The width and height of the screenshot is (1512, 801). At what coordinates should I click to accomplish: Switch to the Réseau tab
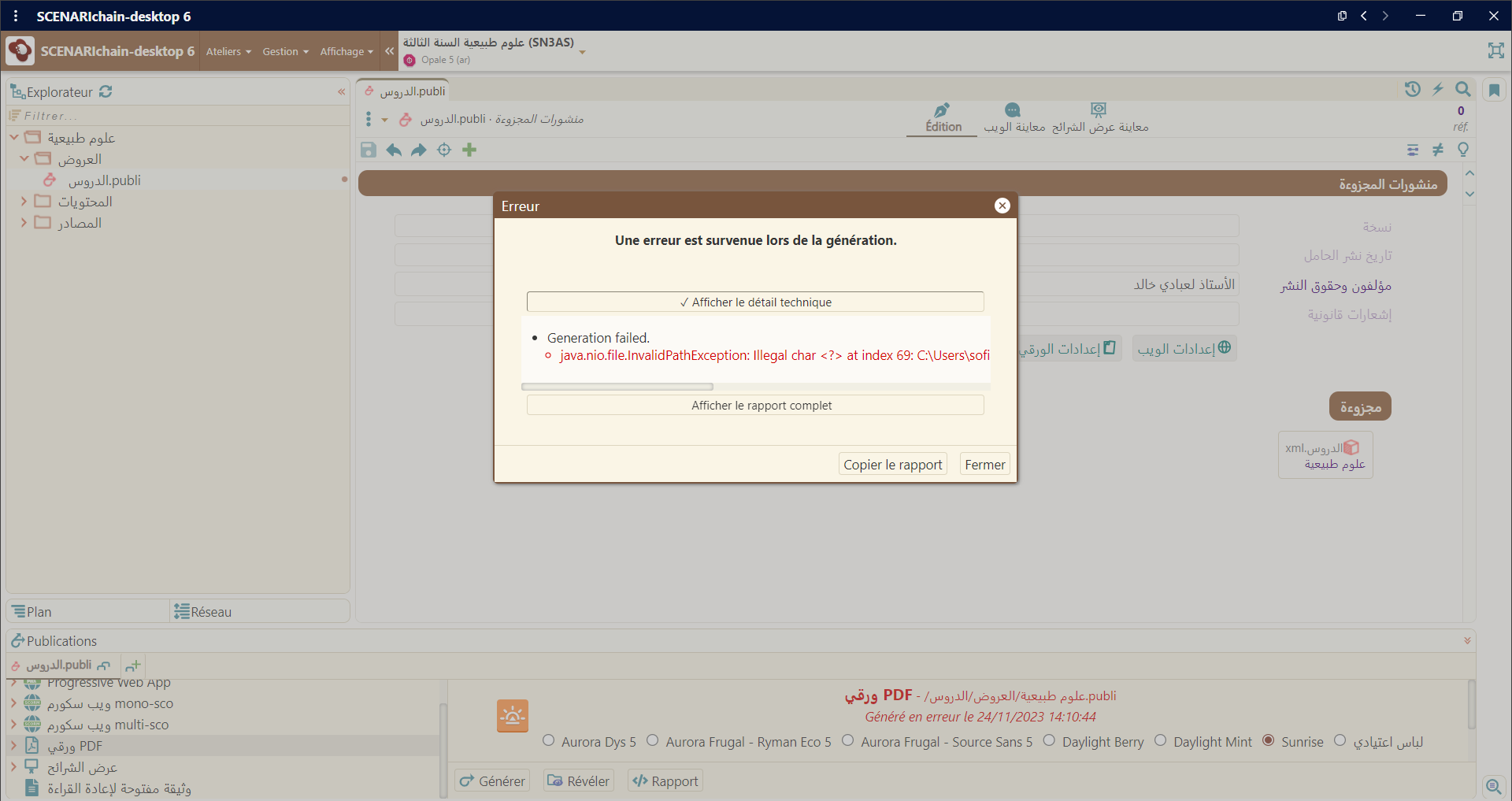point(203,612)
